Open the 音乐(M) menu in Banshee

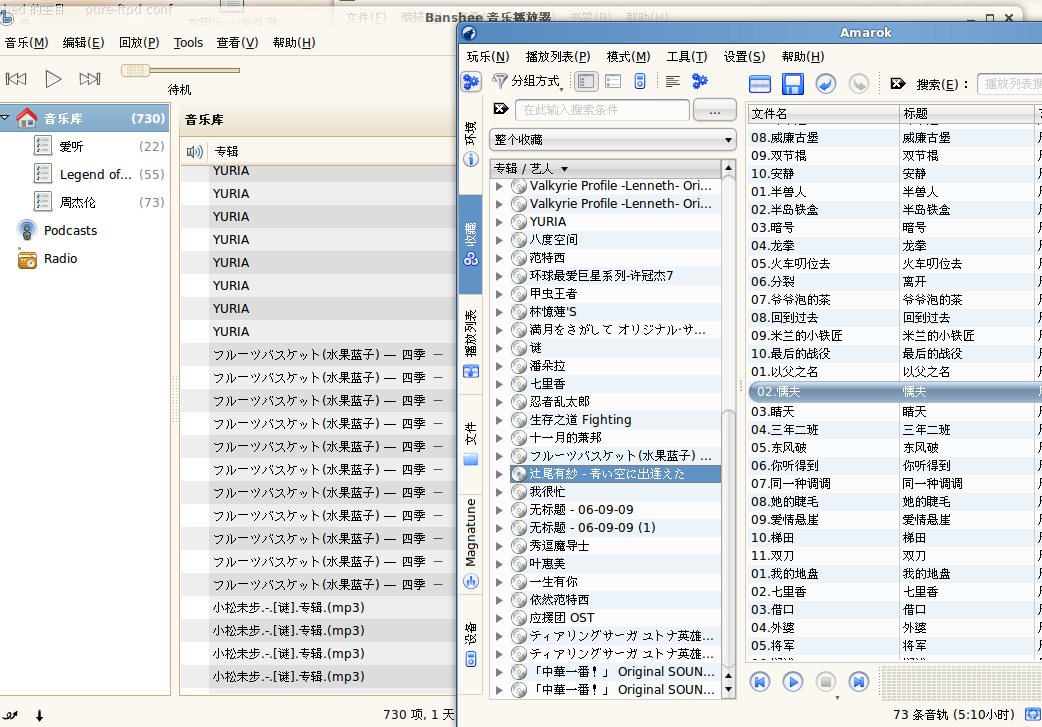(27, 43)
